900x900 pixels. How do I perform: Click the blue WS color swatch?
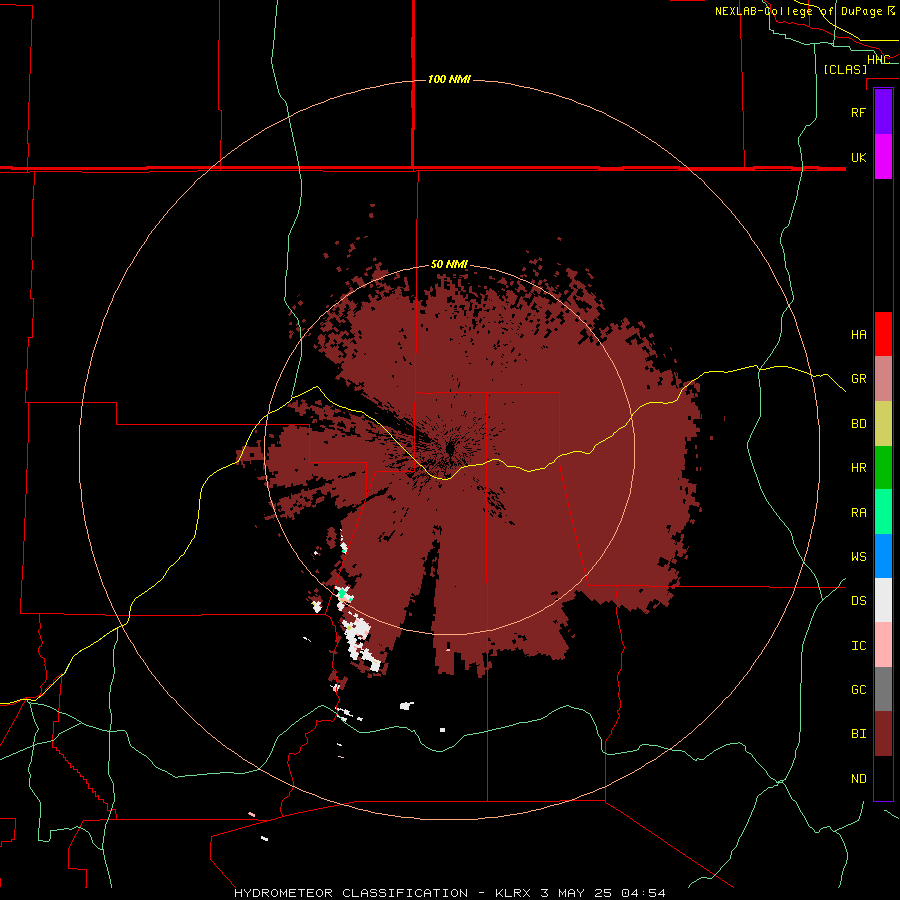click(883, 556)
